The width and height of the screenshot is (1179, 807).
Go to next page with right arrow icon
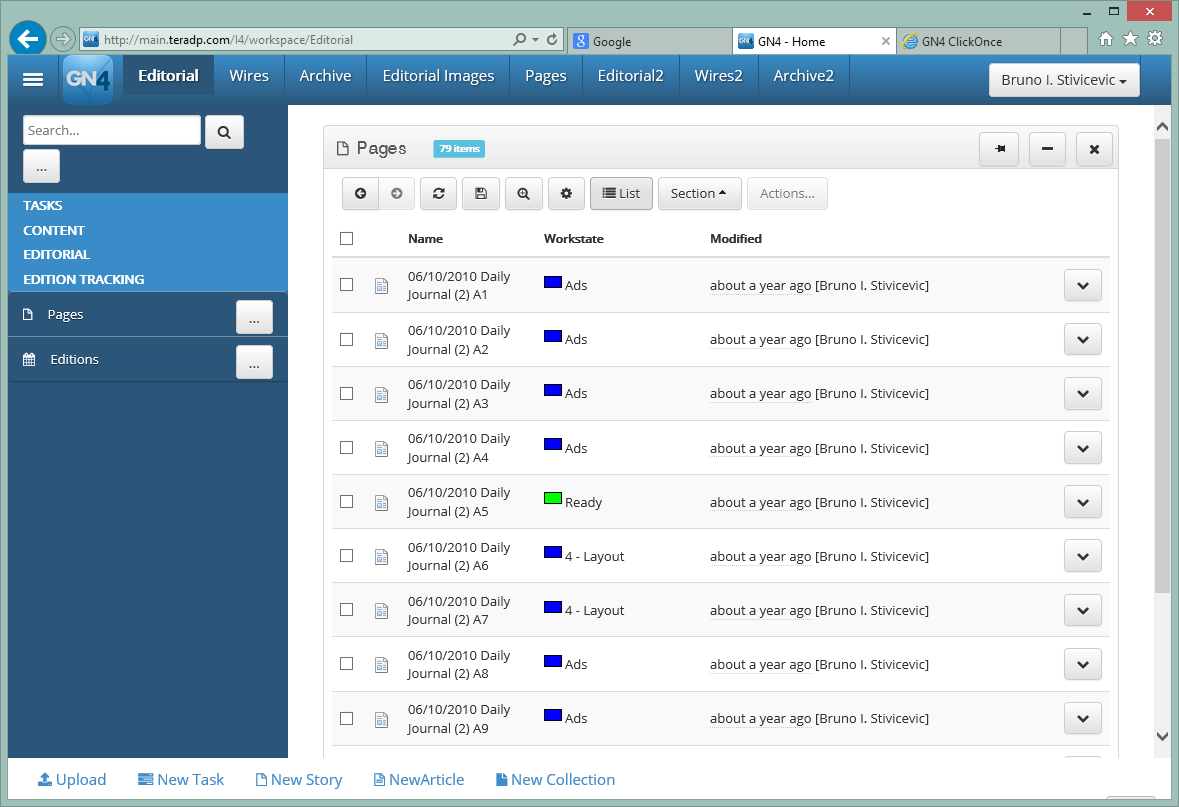397,193
